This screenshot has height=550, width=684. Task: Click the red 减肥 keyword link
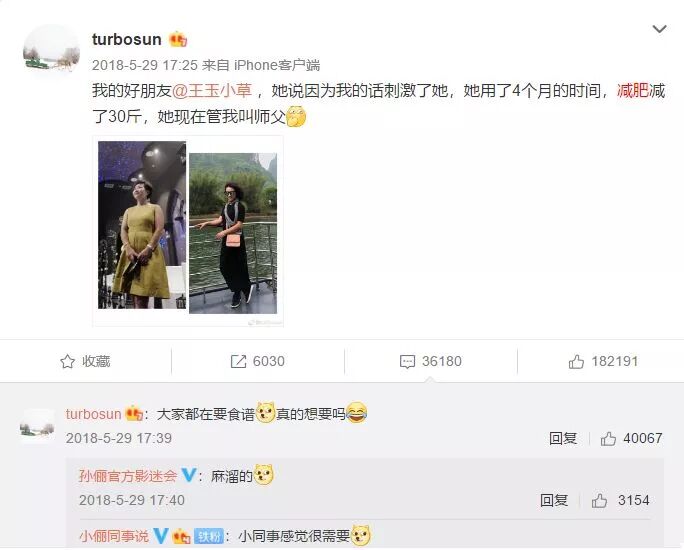click(633, 91)
